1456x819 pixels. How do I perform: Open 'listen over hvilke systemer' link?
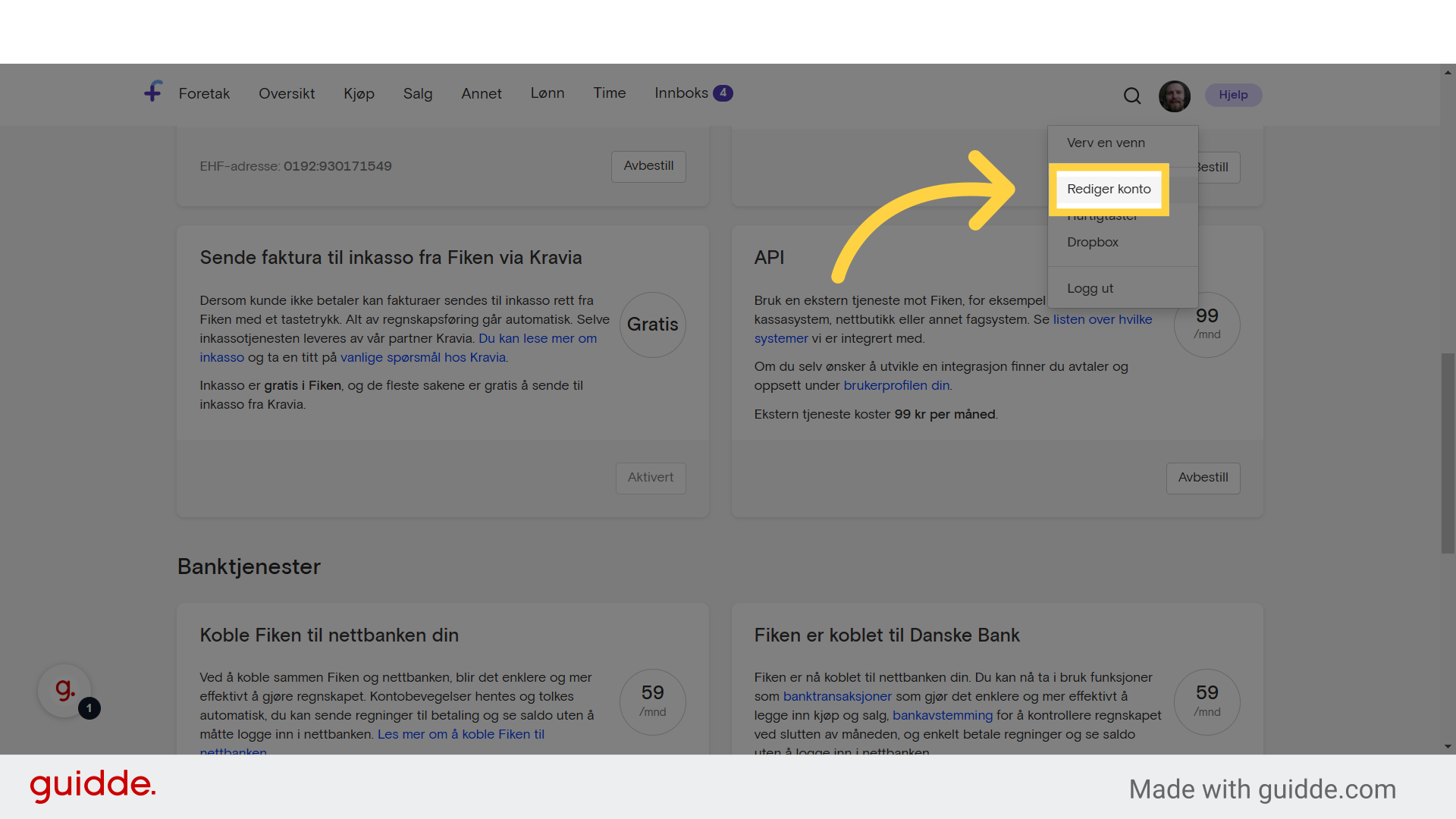(x=1102, y=319)
